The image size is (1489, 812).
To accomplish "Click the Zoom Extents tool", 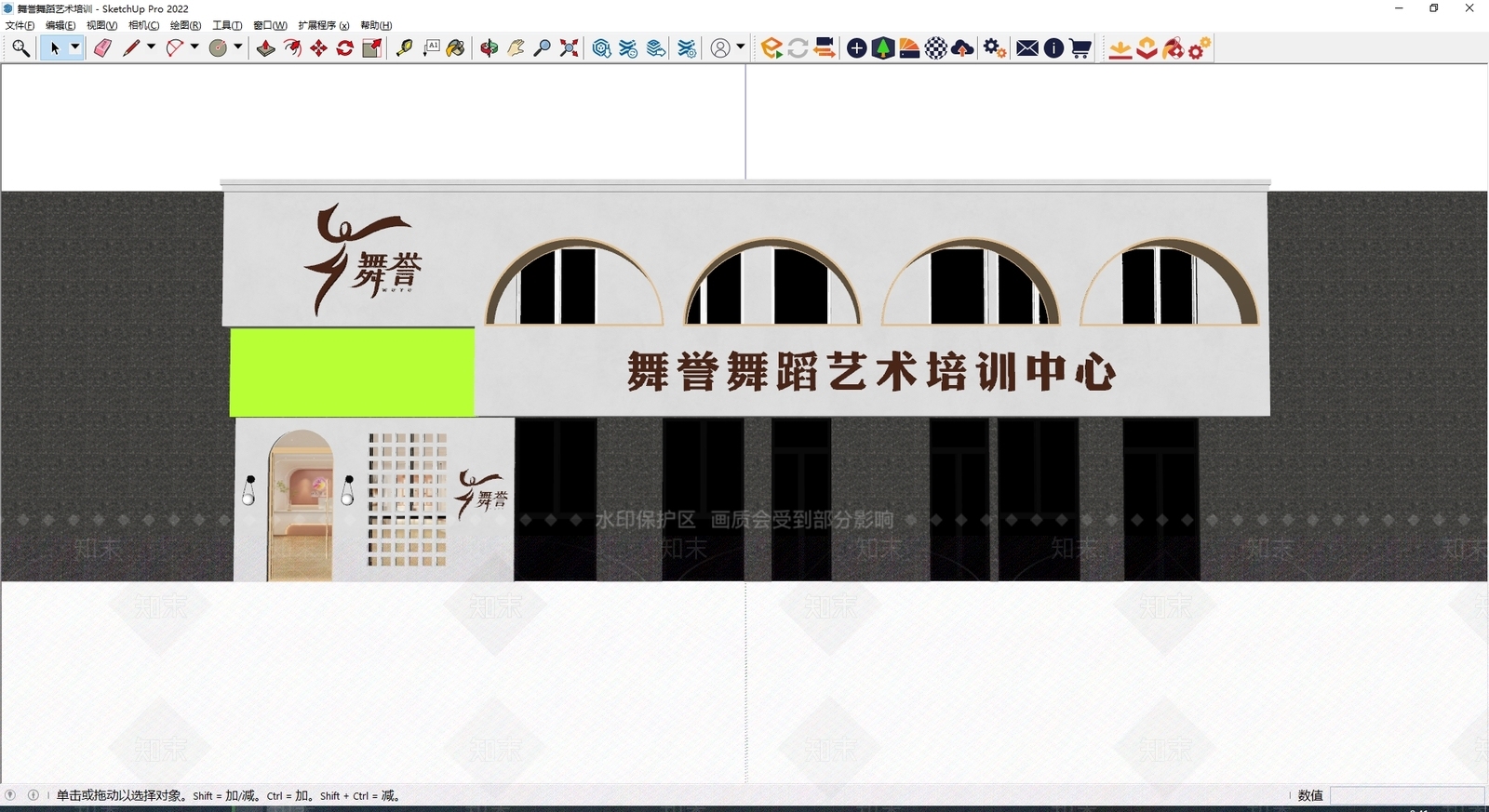I will (x=569, y=48).
